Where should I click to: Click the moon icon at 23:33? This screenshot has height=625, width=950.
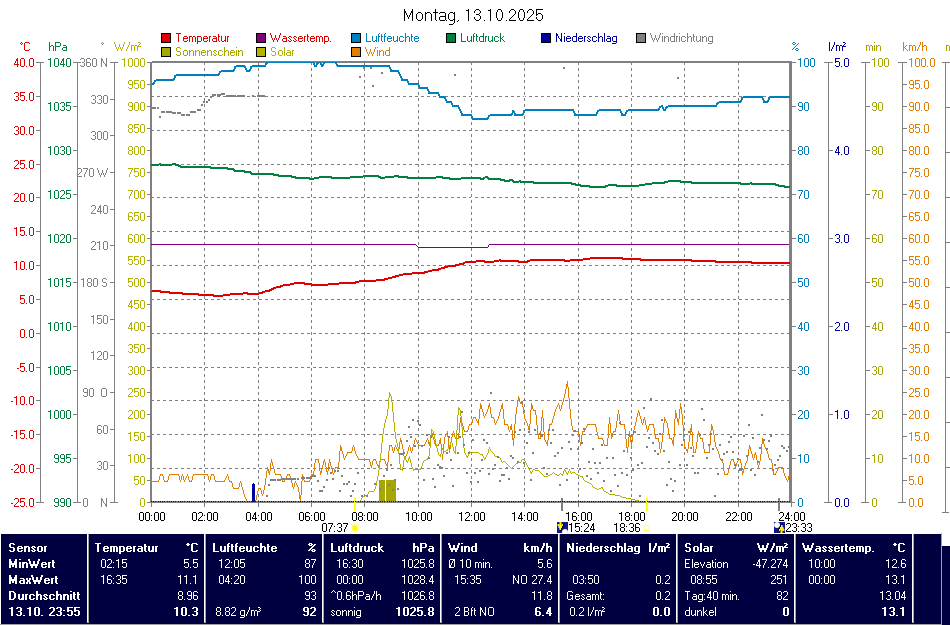pos(779,527)
